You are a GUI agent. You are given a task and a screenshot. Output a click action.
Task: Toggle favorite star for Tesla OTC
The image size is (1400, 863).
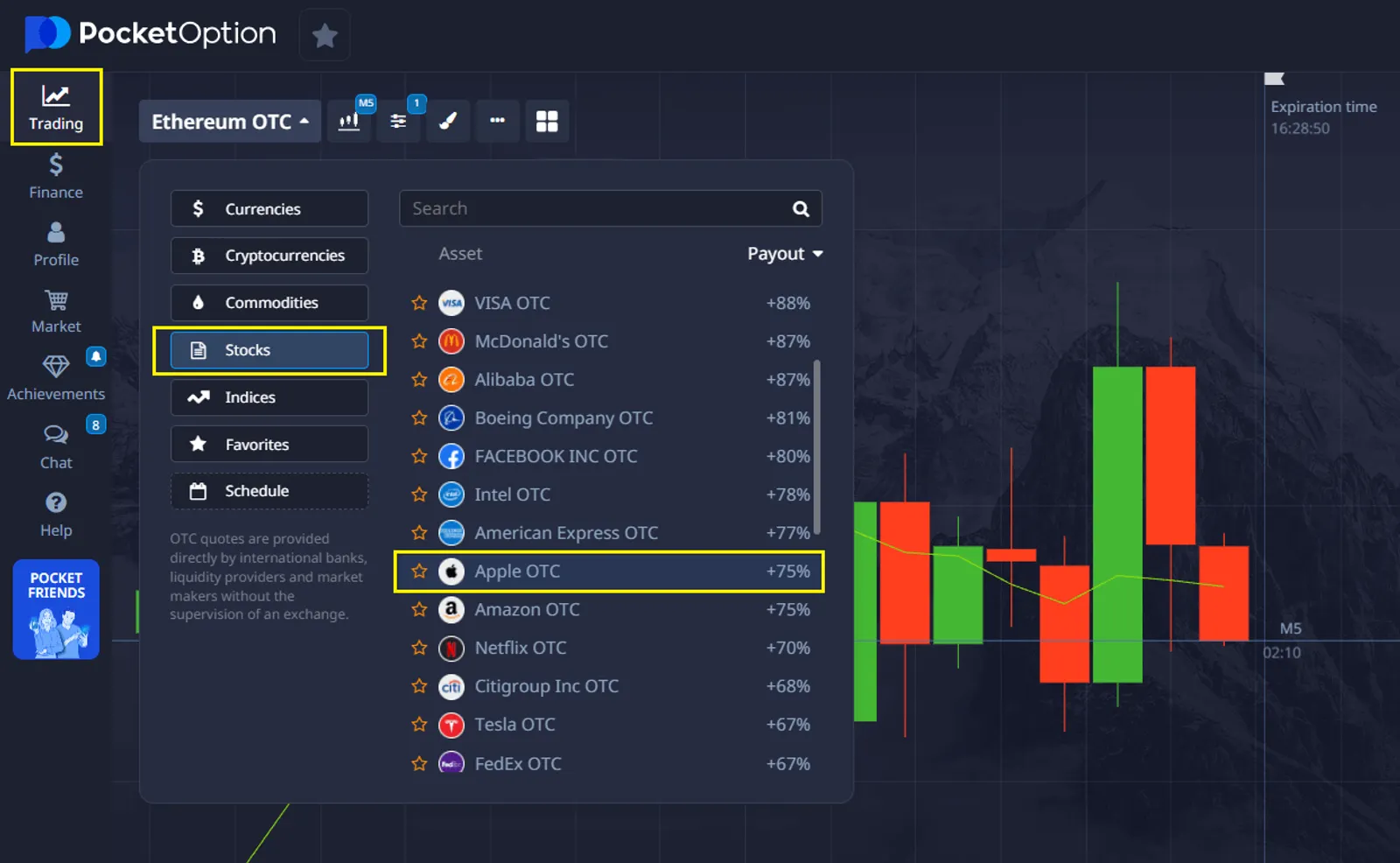419,725
